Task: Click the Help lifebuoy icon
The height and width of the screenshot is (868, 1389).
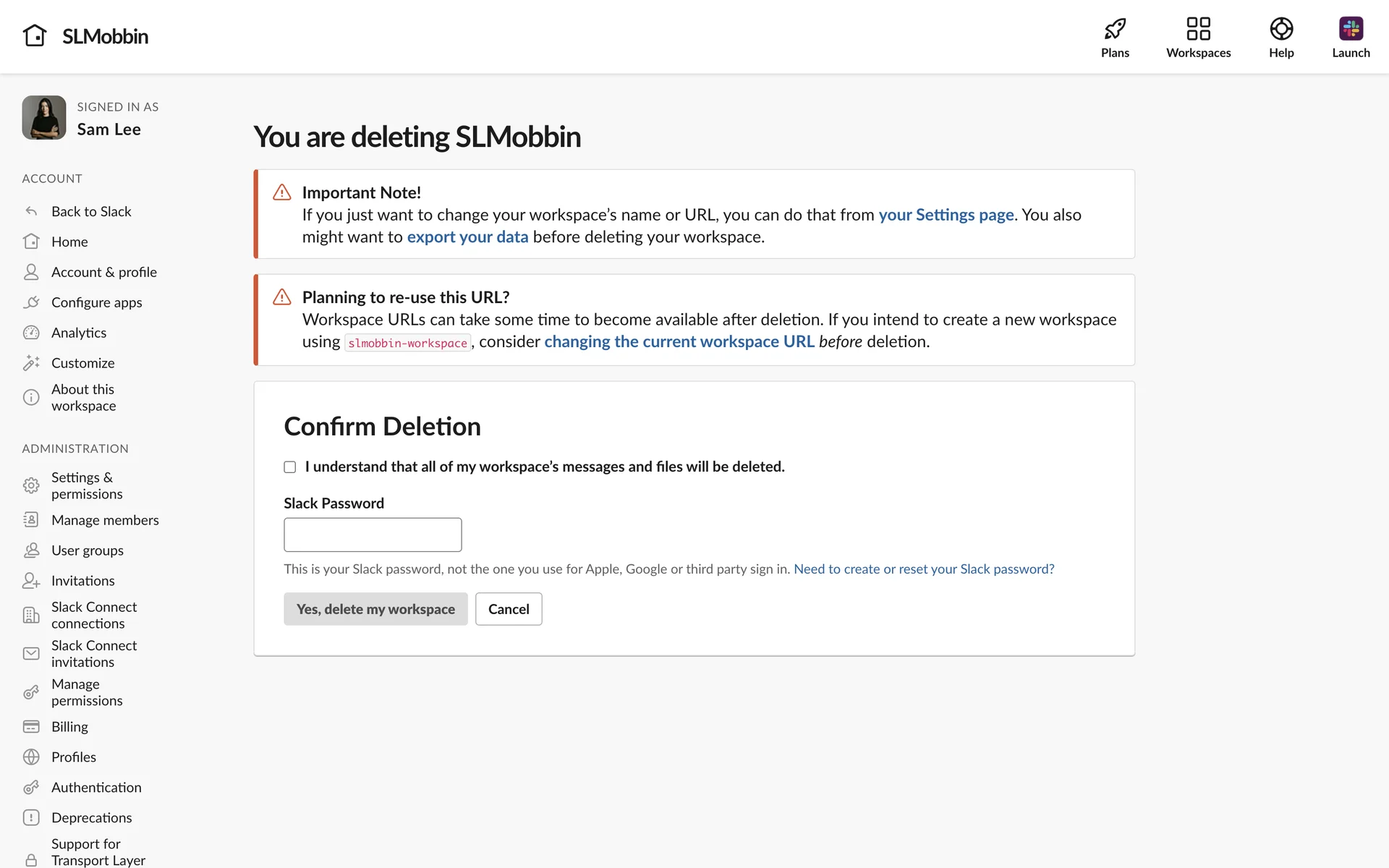Action: pyautogui.click(x=1280, y=29)
